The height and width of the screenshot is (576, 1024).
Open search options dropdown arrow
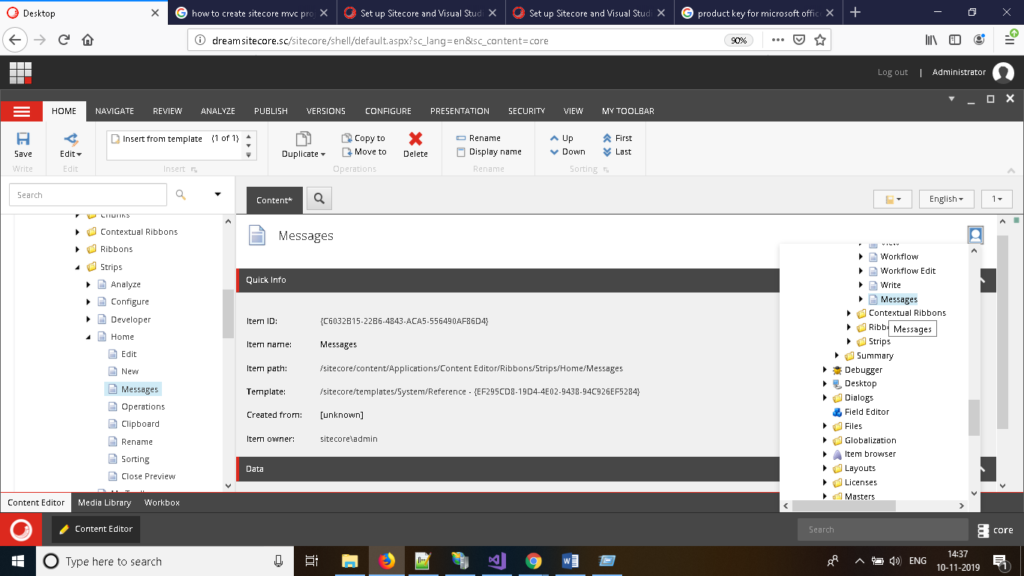[217, 195]
